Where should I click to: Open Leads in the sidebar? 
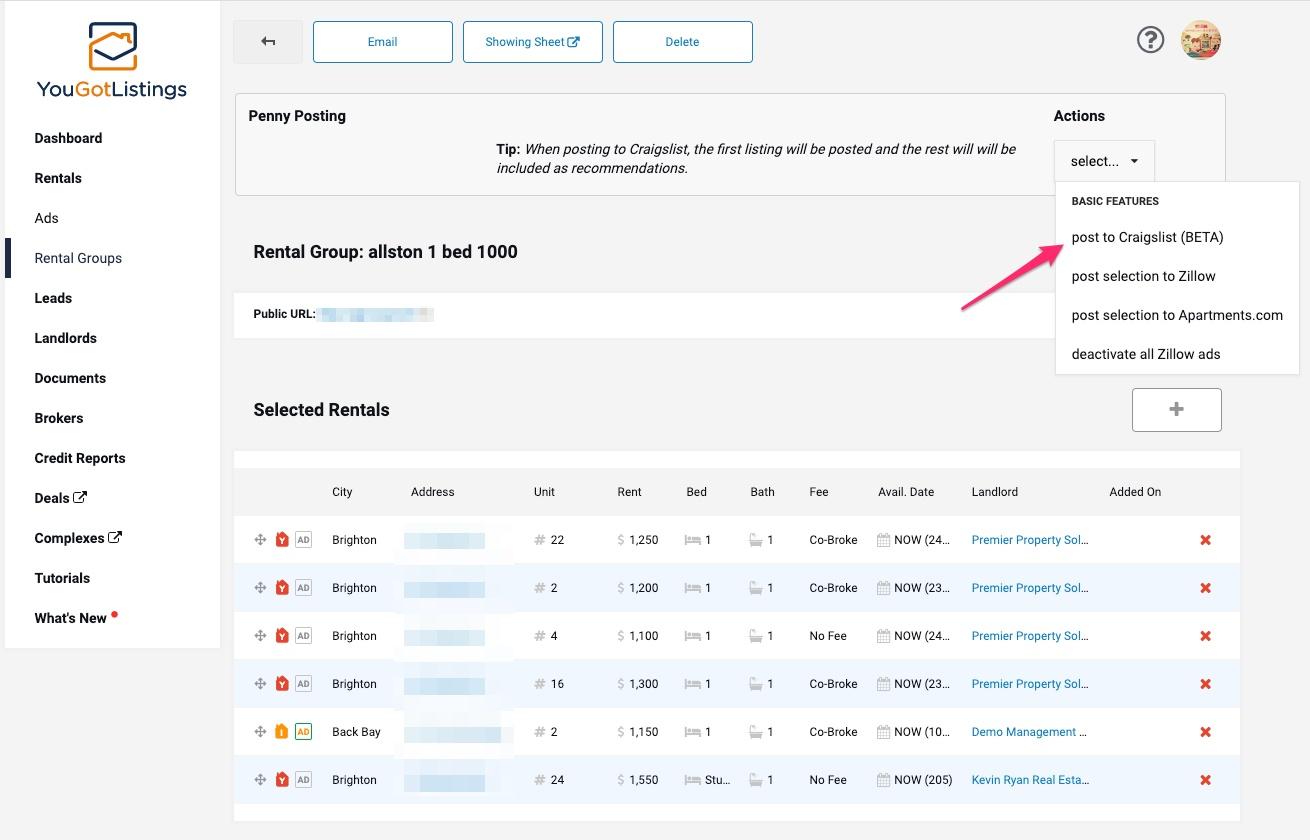coord(53,298)
